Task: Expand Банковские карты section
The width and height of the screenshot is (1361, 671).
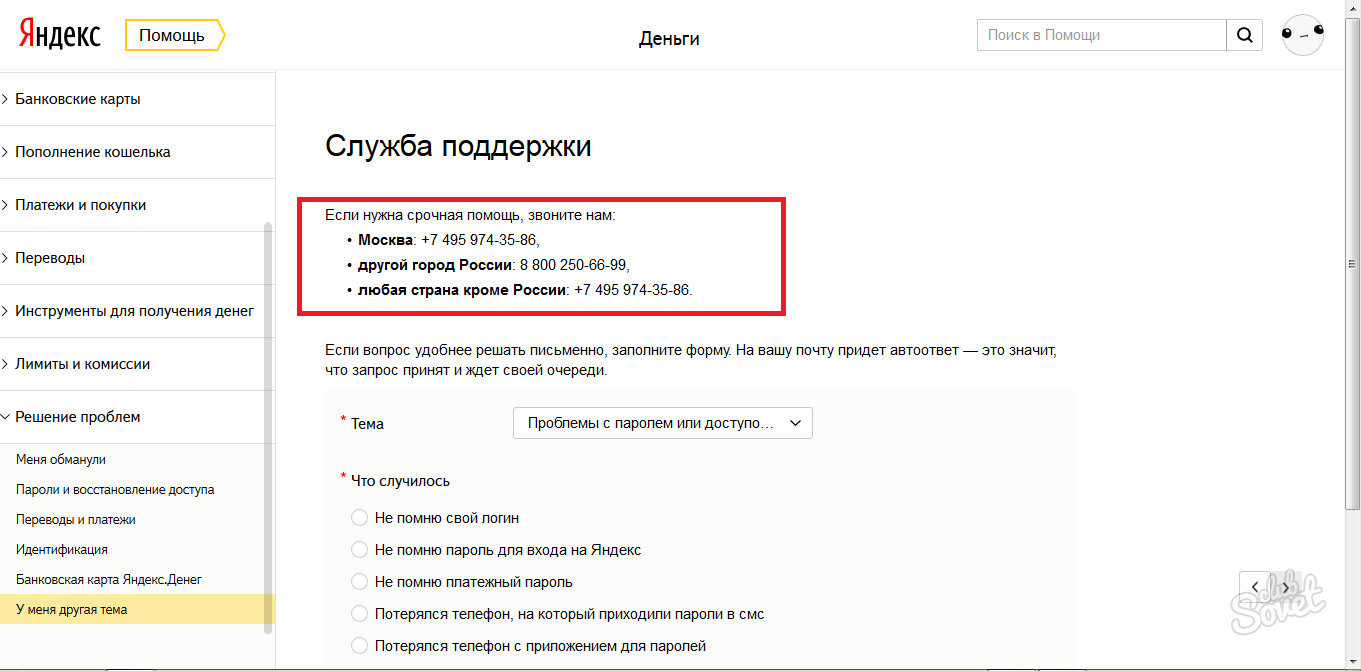Action: [x=137, y=99]
